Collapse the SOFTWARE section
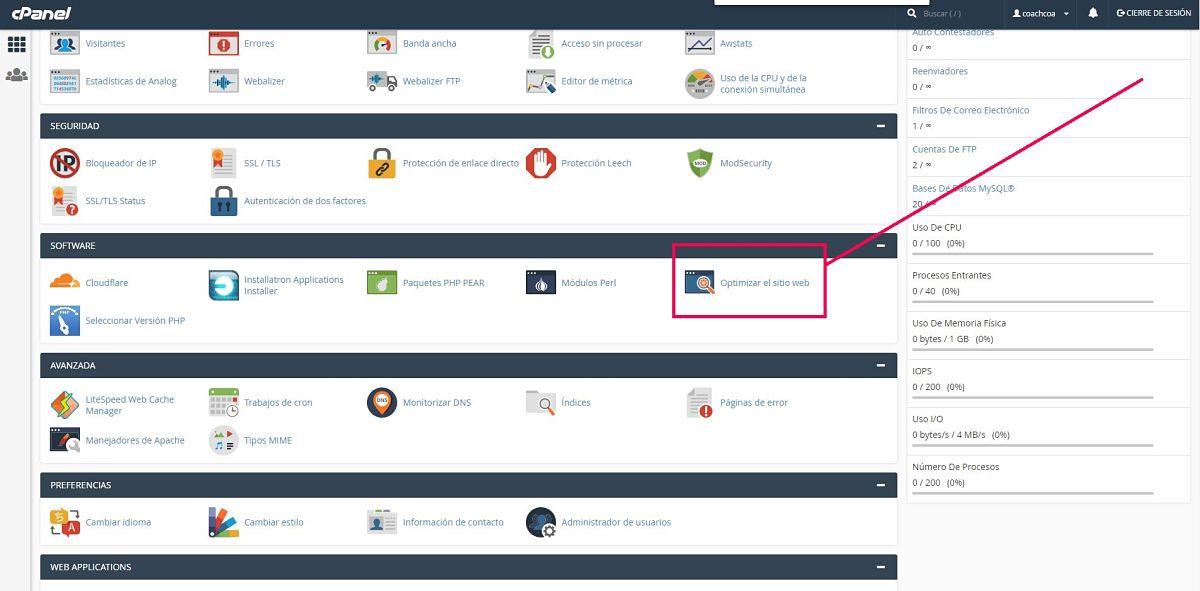Viewport: 1200px width, 591px height. pyautogui.click(x=881, y=245)
